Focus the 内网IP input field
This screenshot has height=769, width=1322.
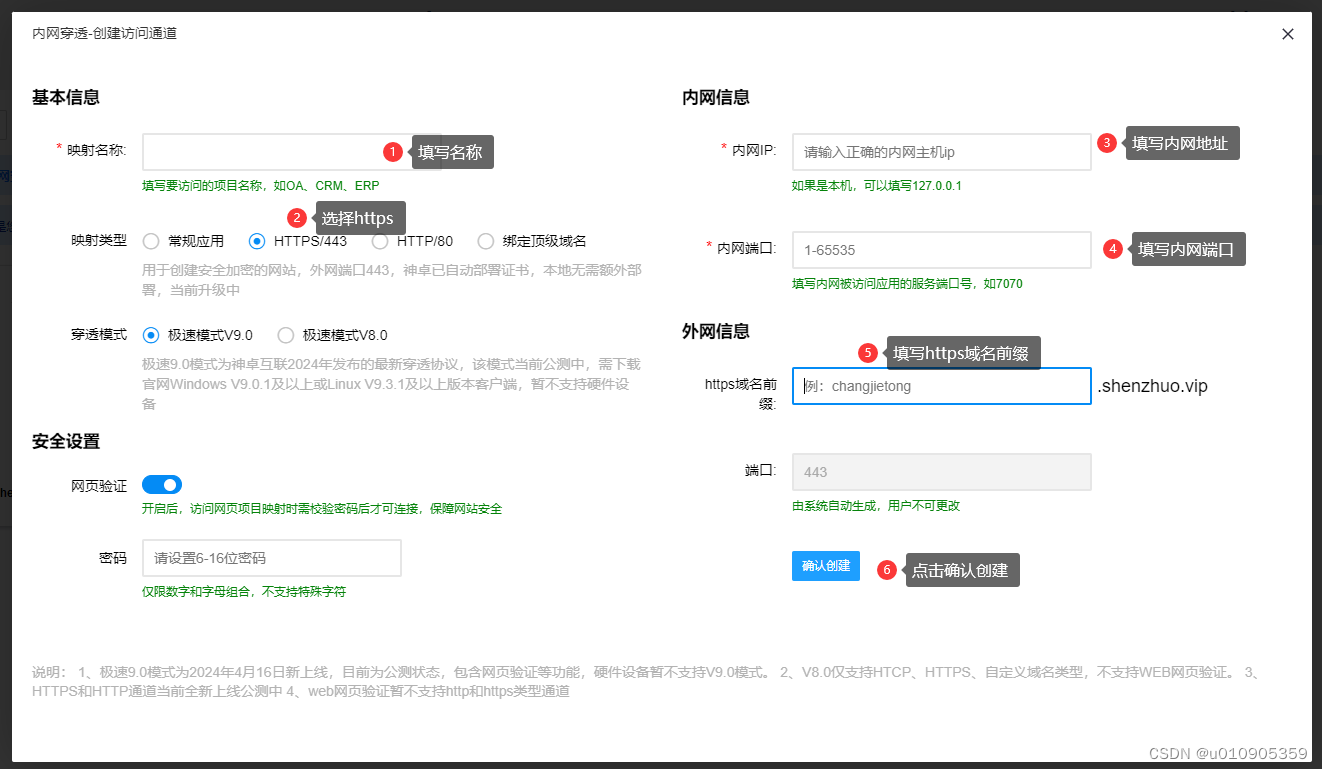click(942, 152)
